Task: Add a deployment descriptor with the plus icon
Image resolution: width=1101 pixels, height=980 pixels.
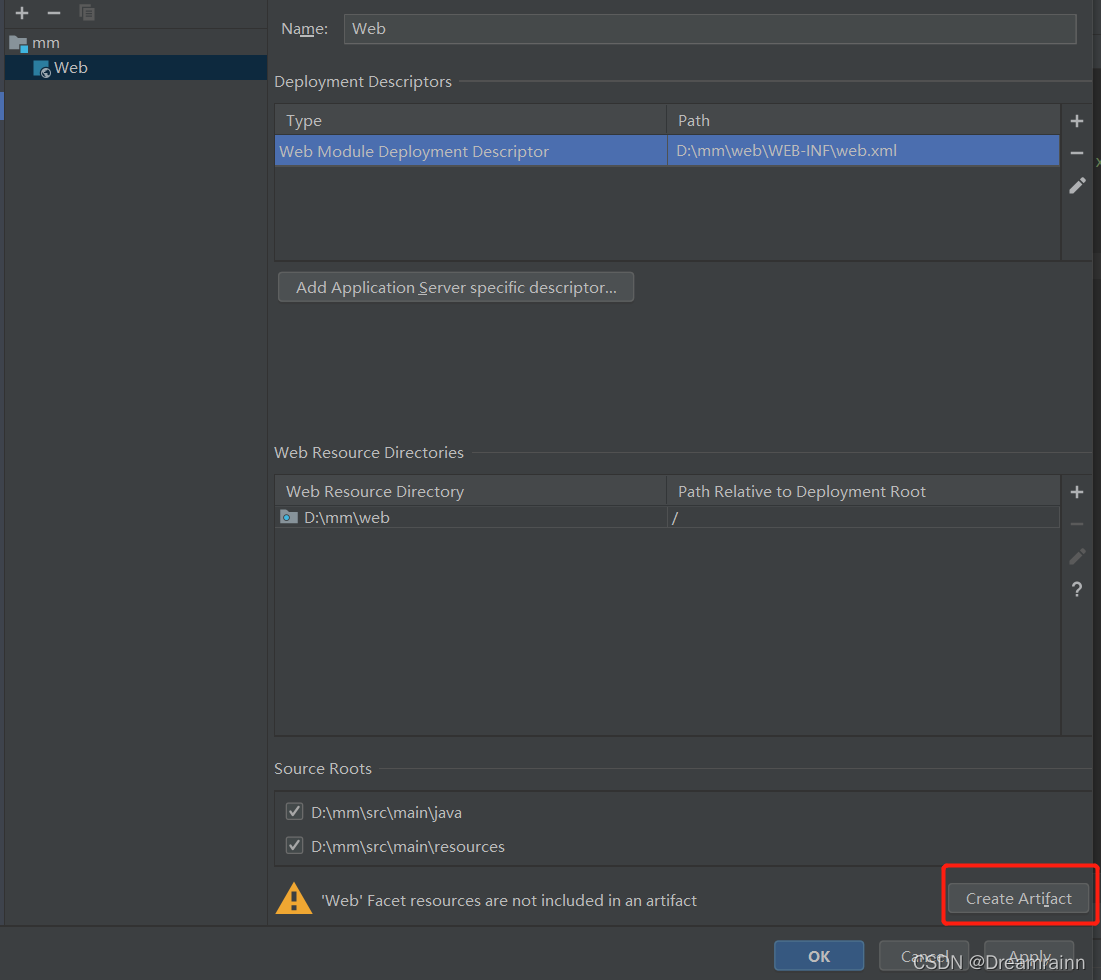Action: coord(1076,121)
